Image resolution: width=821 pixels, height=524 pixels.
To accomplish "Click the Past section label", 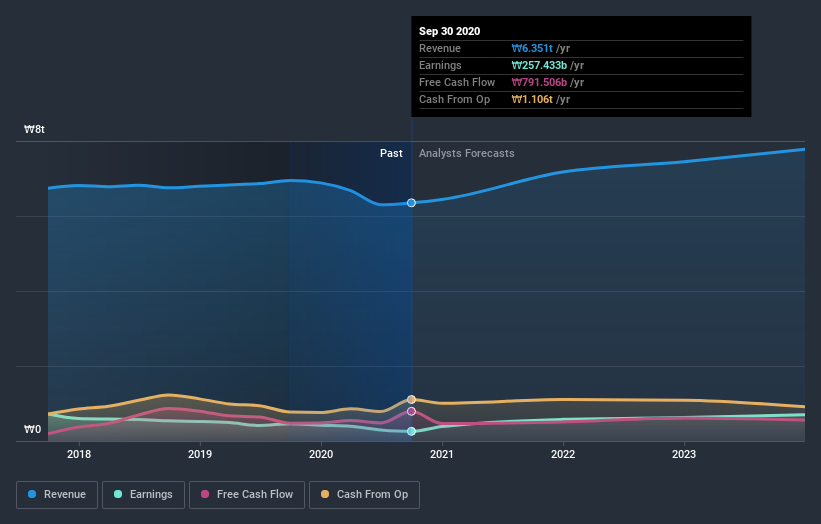I will (x=391, y=153).
